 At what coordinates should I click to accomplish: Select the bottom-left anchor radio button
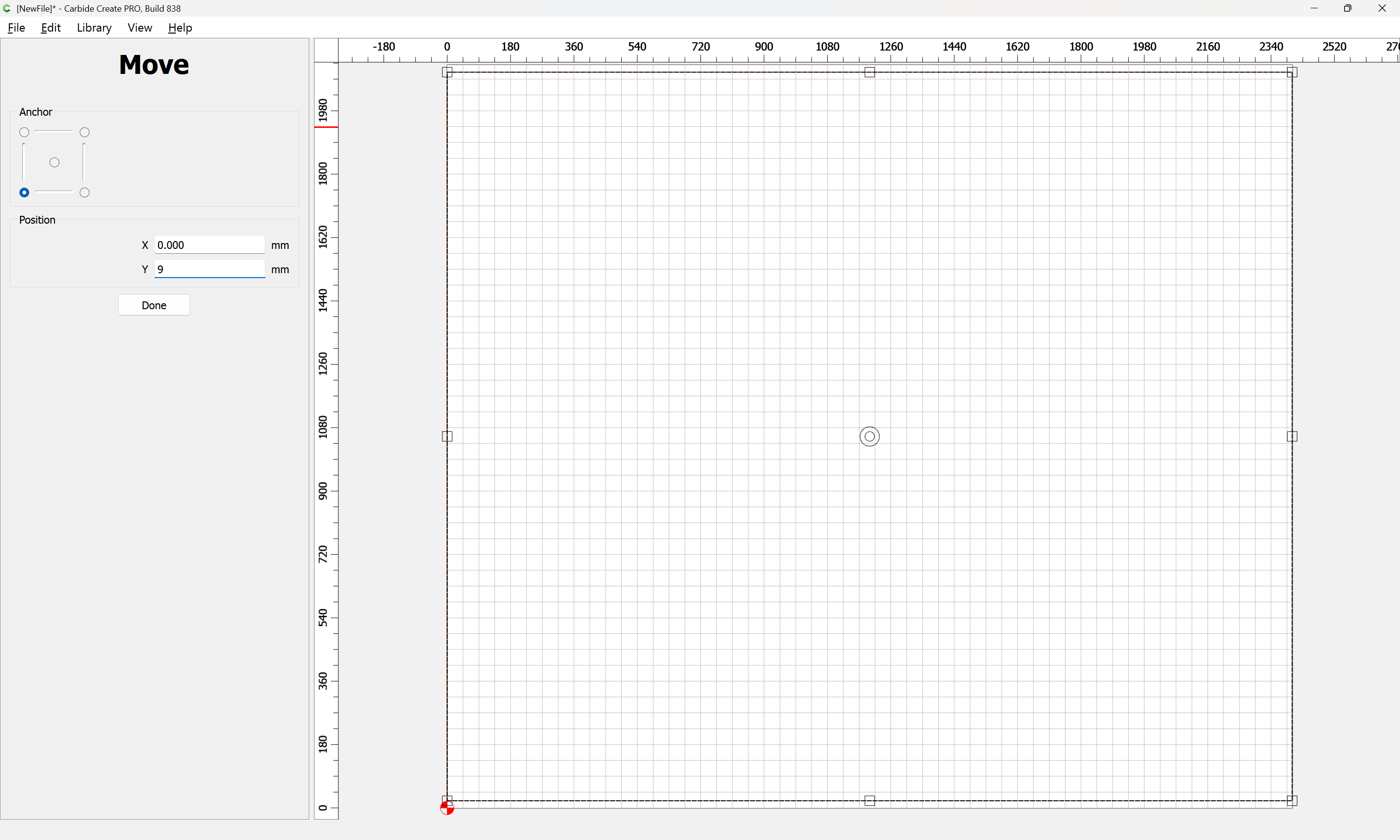click(24, 193)
